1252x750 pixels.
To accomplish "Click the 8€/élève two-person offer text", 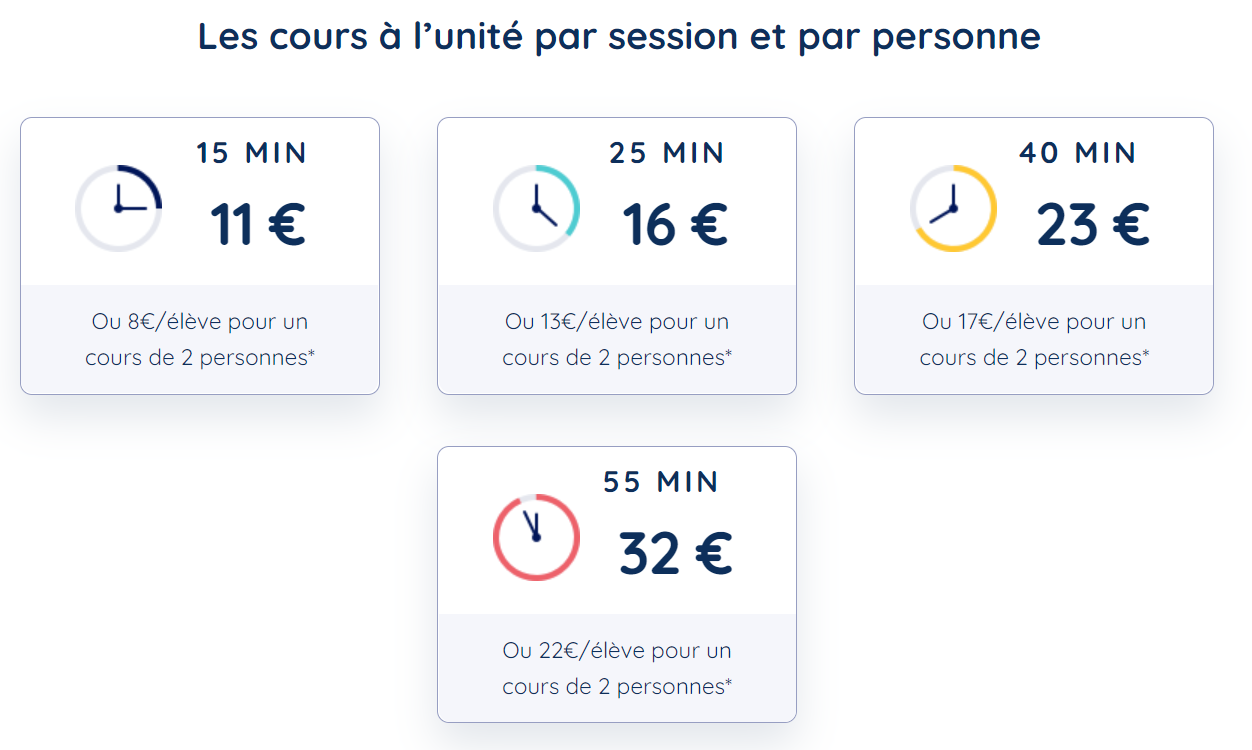I will 199,339.
